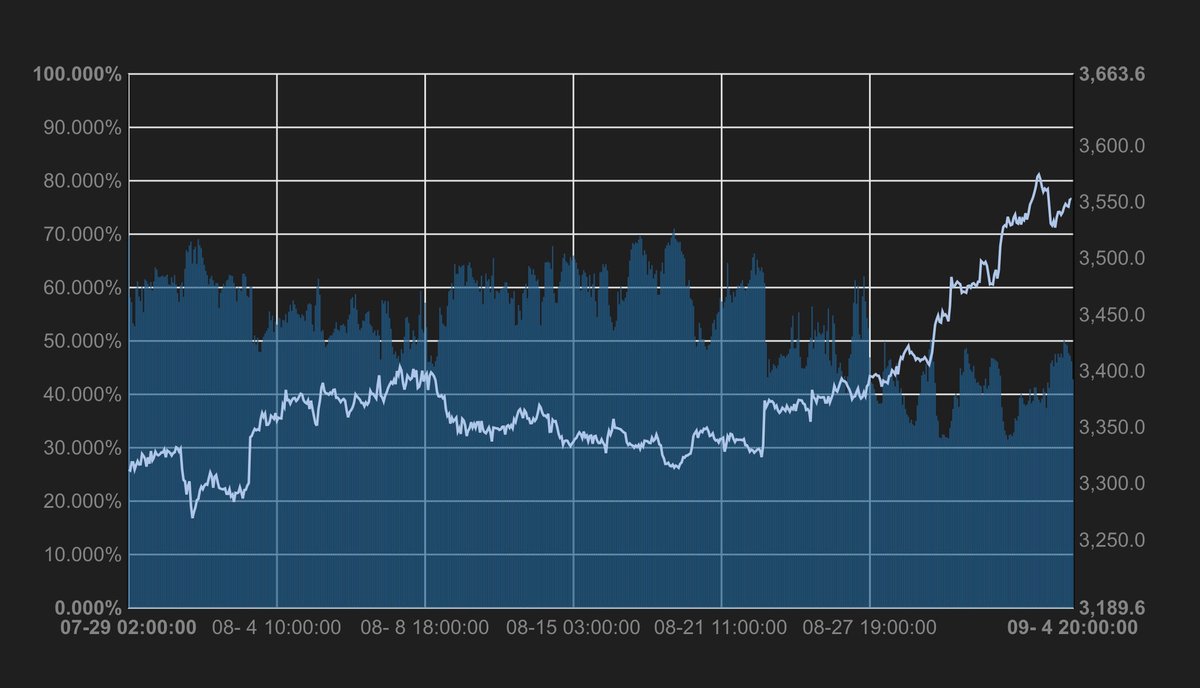Viewport: 1200px width, 688px height.
Task: Click the peak of the price line
Action: pos(1041,173)
